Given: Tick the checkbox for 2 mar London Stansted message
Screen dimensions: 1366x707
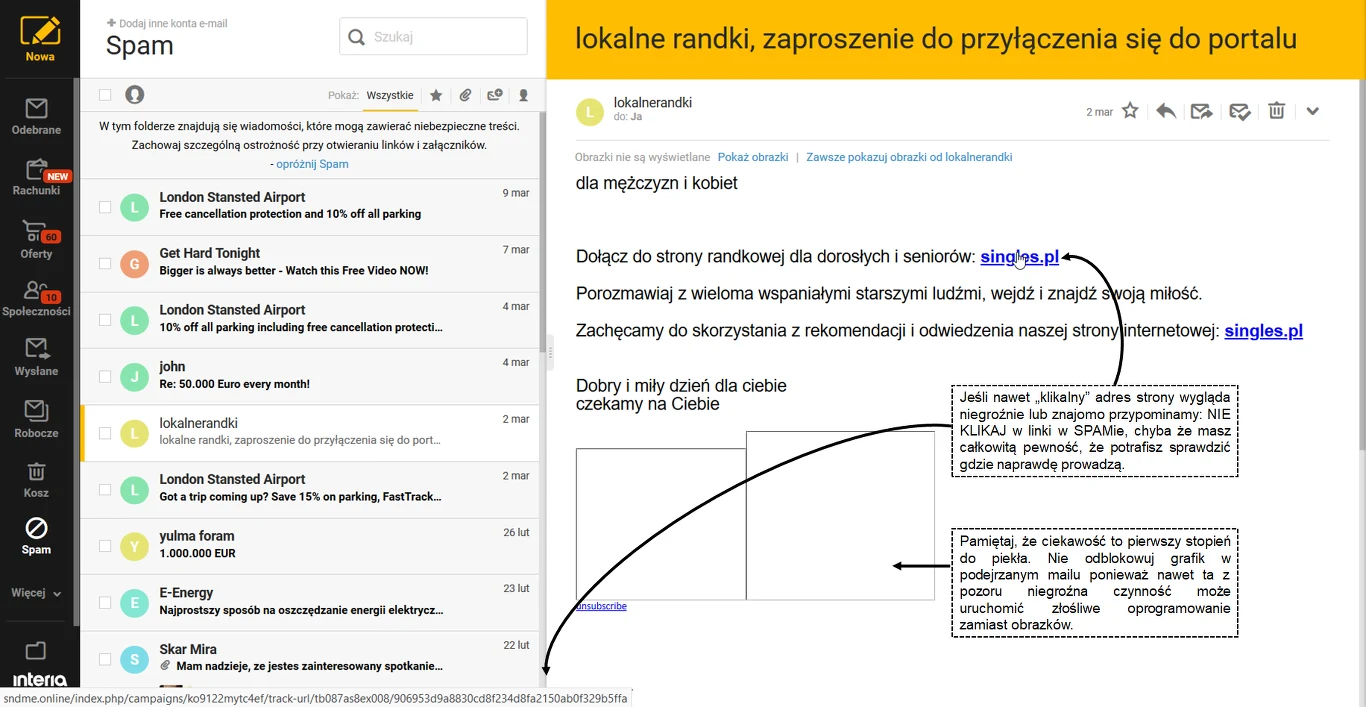Looking at the screenshot, I should 105,489.
